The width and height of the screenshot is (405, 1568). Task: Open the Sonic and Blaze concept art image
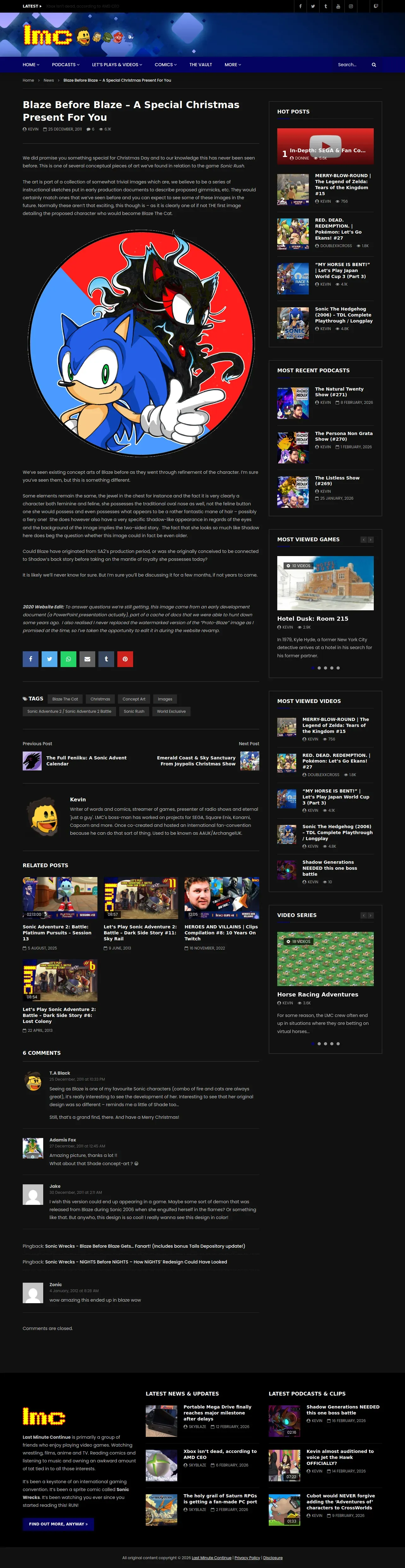click(141, 343)
